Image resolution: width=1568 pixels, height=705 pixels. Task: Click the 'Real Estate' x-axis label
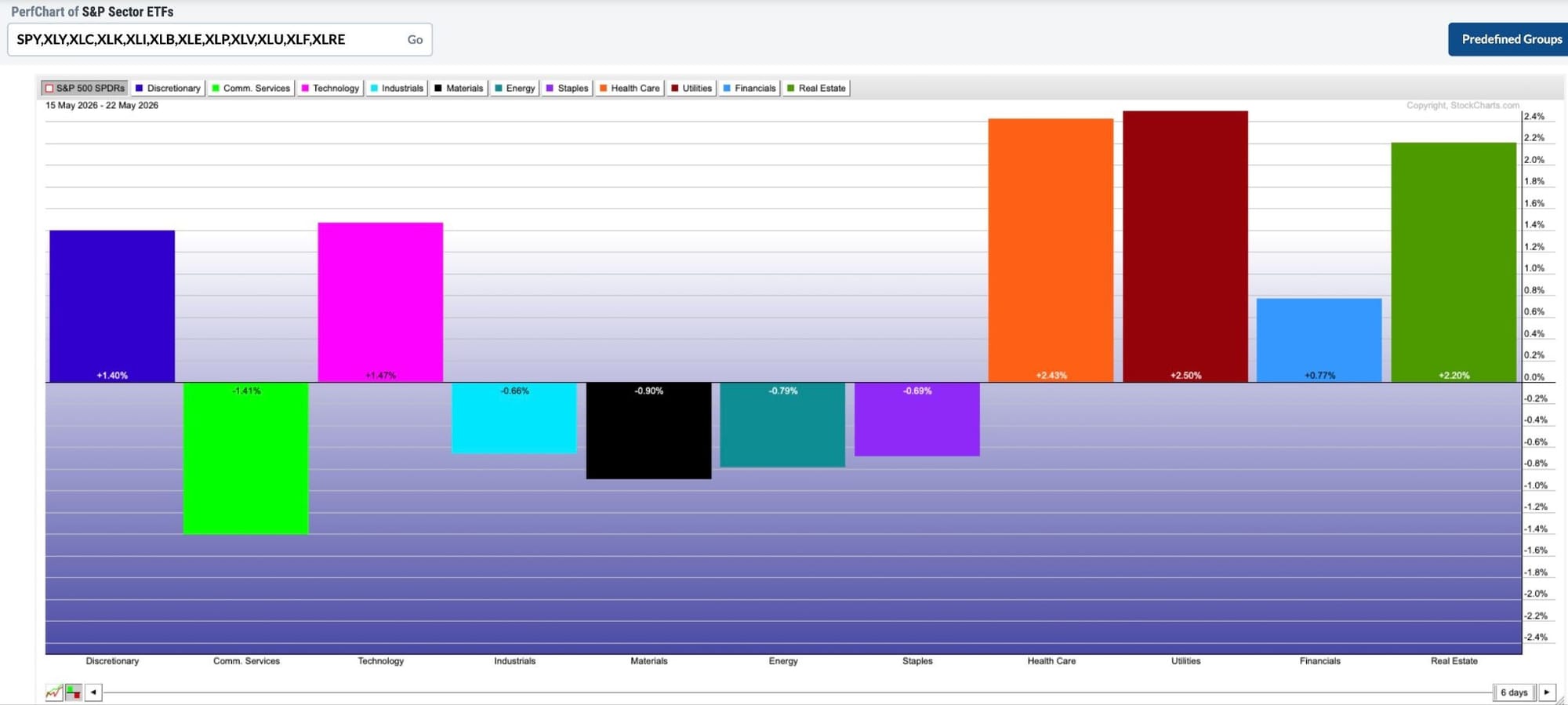coord(1454,661)
